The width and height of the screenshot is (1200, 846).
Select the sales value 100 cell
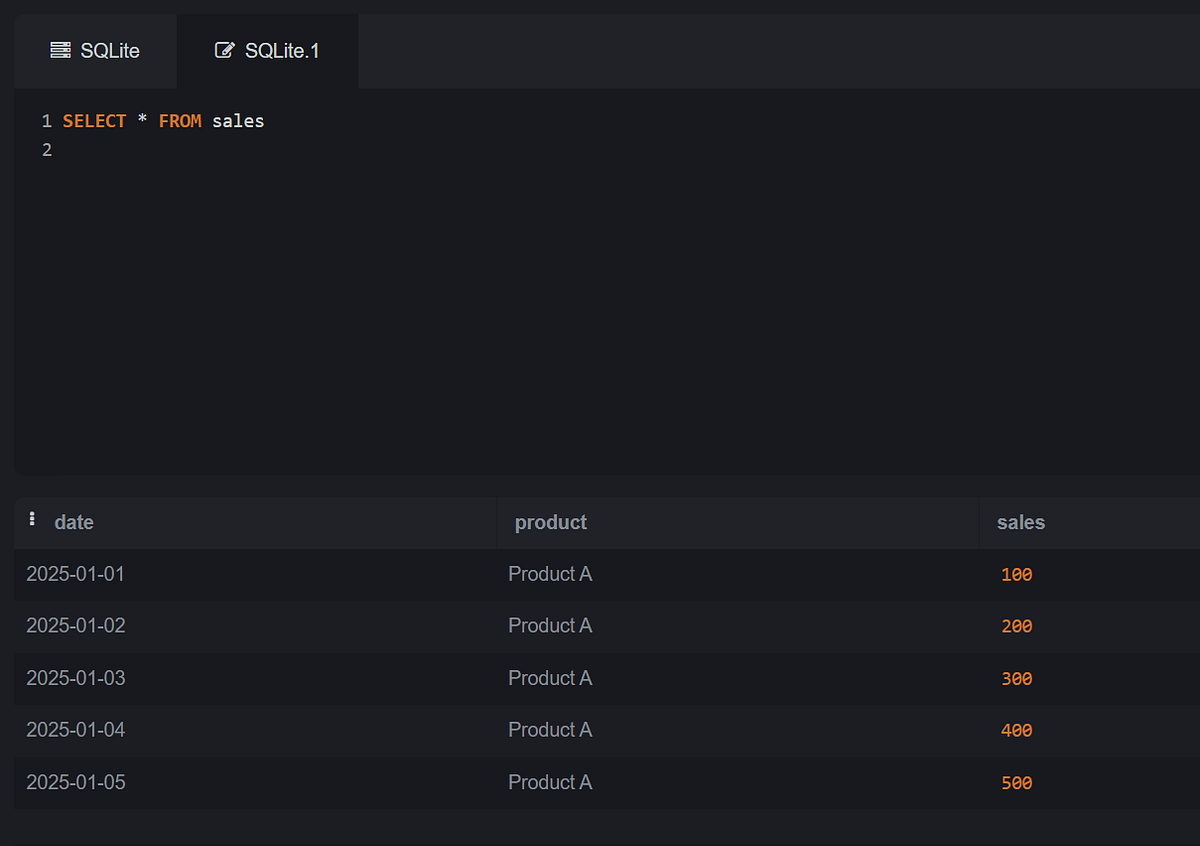1016,575
